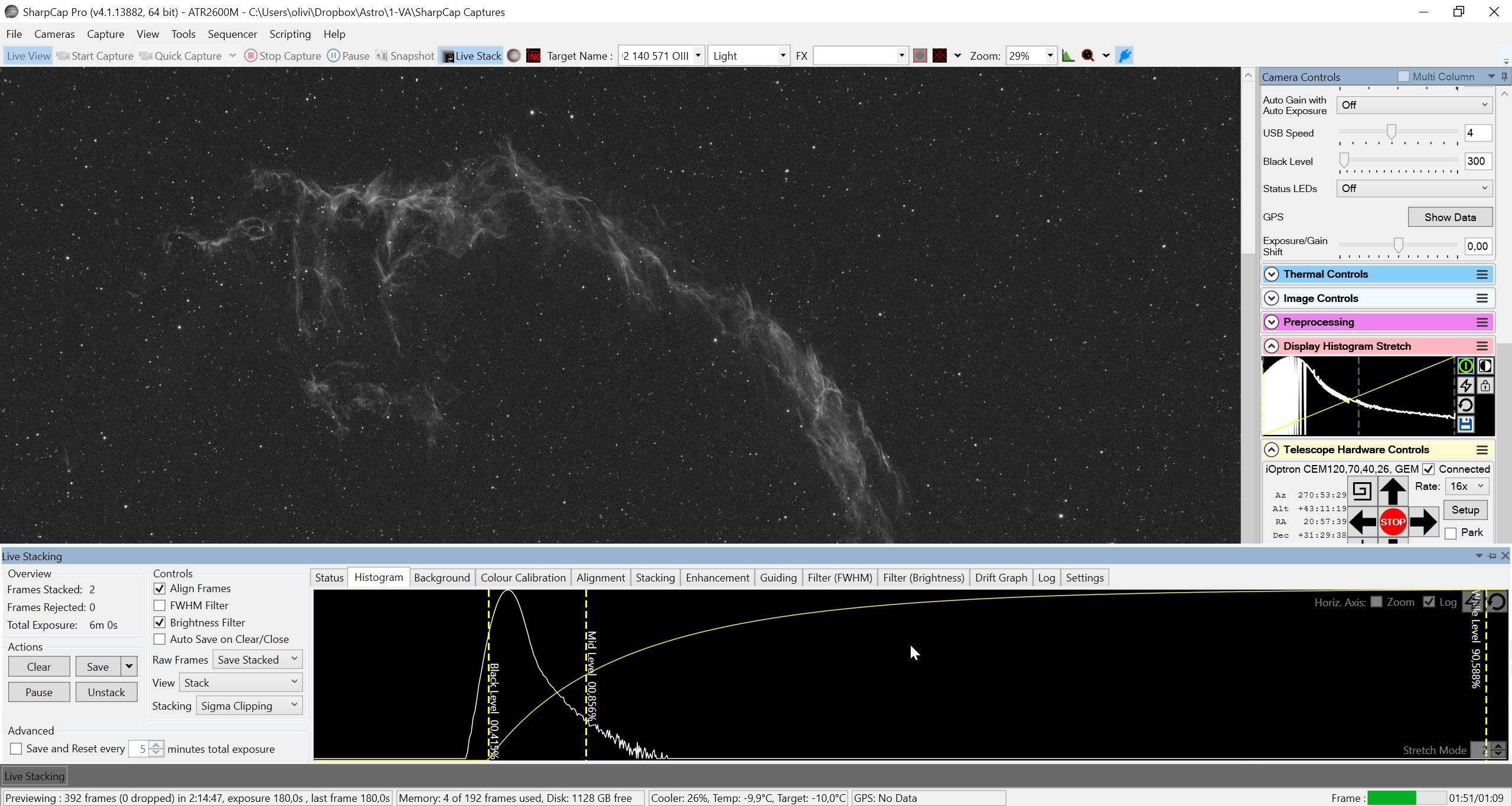
Task: Click the red crossed reticule toolbar icon
Action: click(940, 56)
